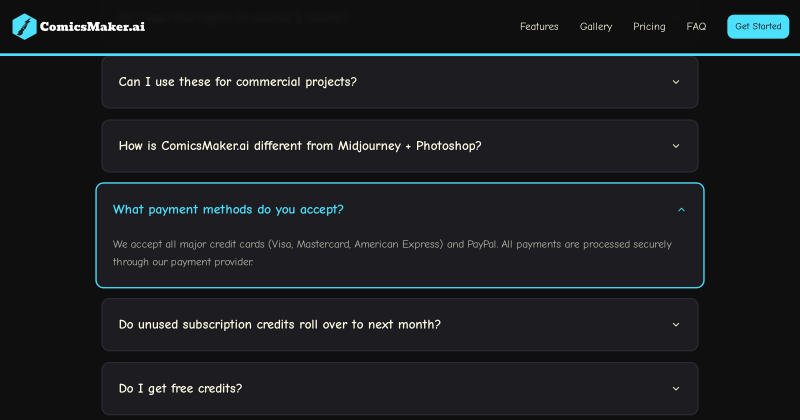The width and height of the screenshot is (800, 420).
Task: Click the payment methods answer paragraph text
Action: (x=392, y=253)
